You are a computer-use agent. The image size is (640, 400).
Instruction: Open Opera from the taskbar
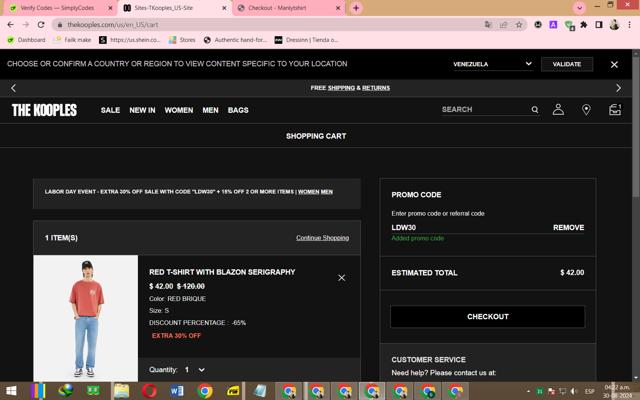pyautogui.click(x=149, y=391)
